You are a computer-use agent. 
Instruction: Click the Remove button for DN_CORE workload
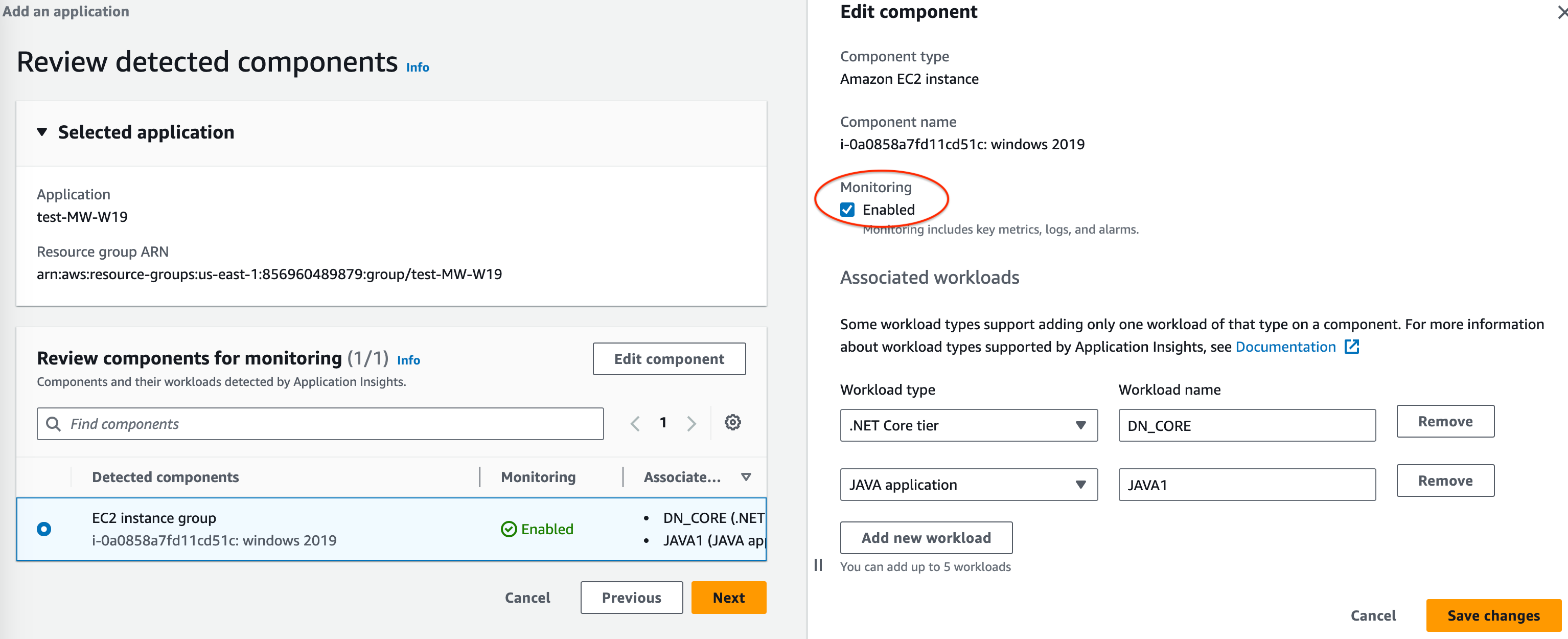(x=1445, y=420)
